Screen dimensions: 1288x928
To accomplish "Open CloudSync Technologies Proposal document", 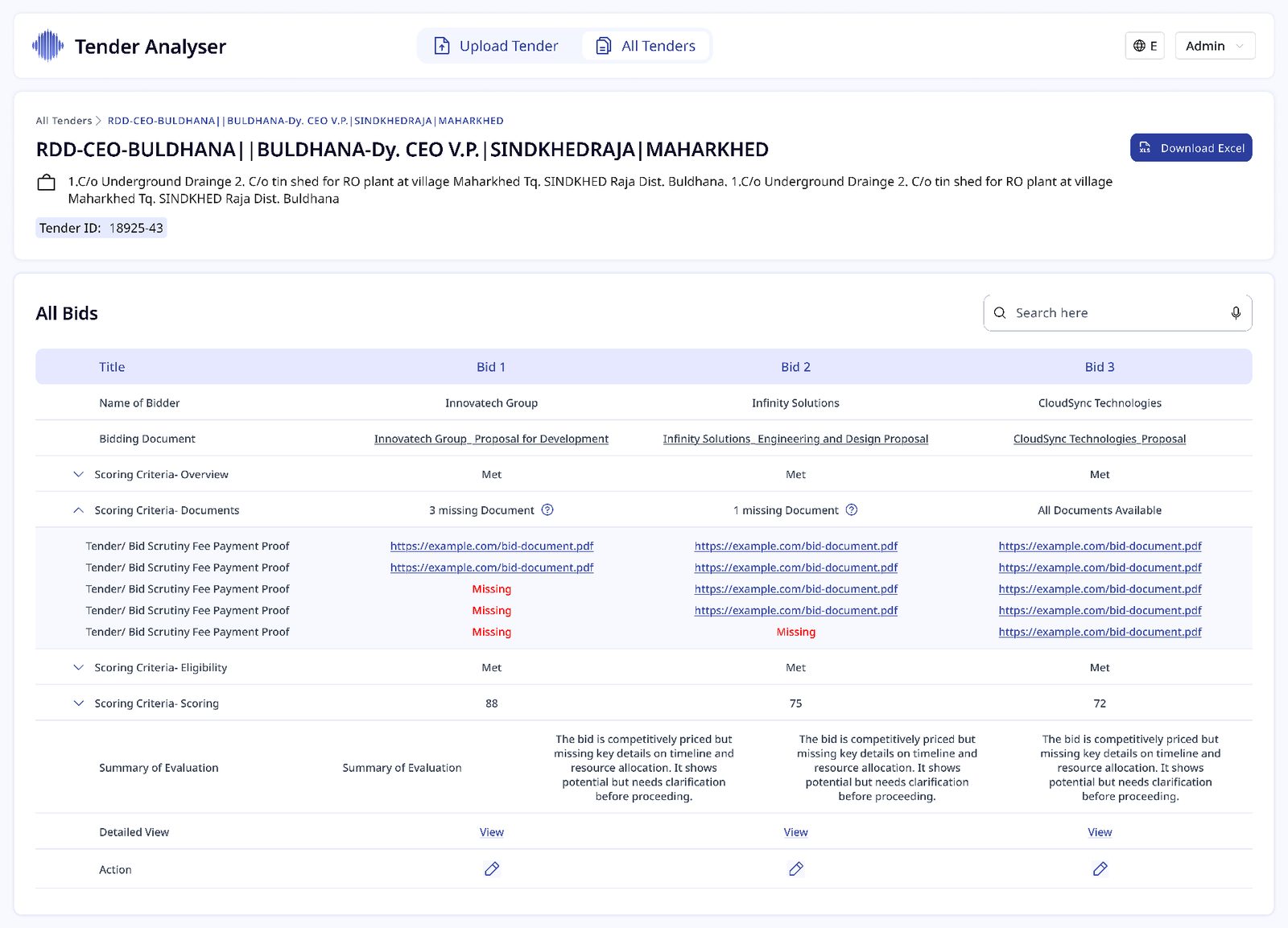I will pyautogui.click(x=1100, y=439).
